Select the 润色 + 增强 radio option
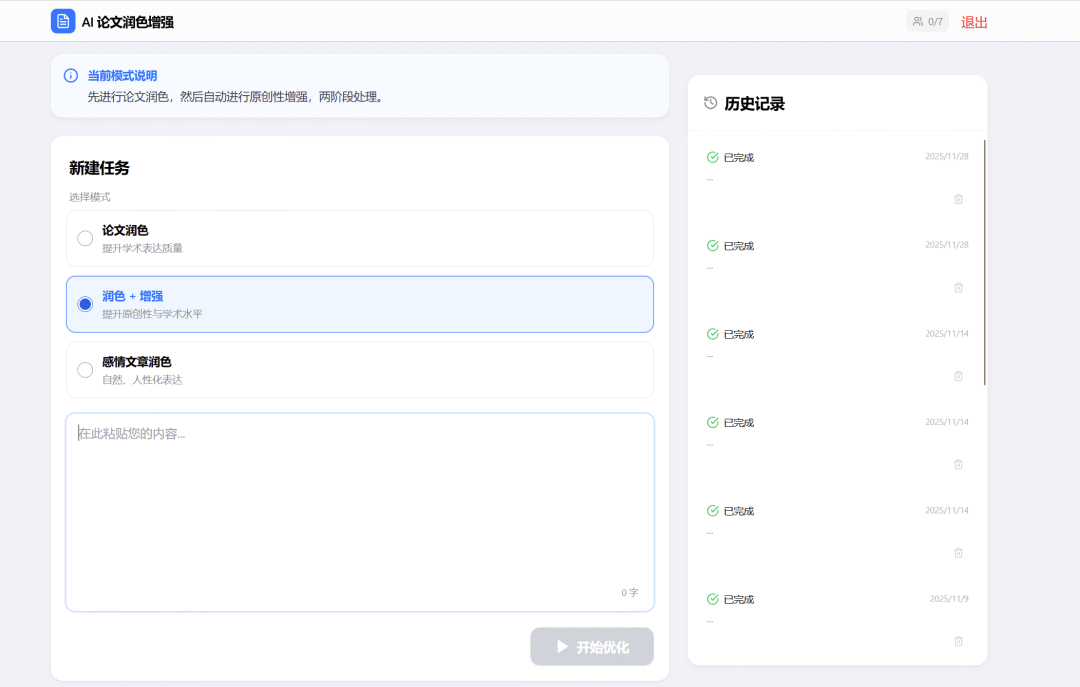 click(x=85, y=304)
